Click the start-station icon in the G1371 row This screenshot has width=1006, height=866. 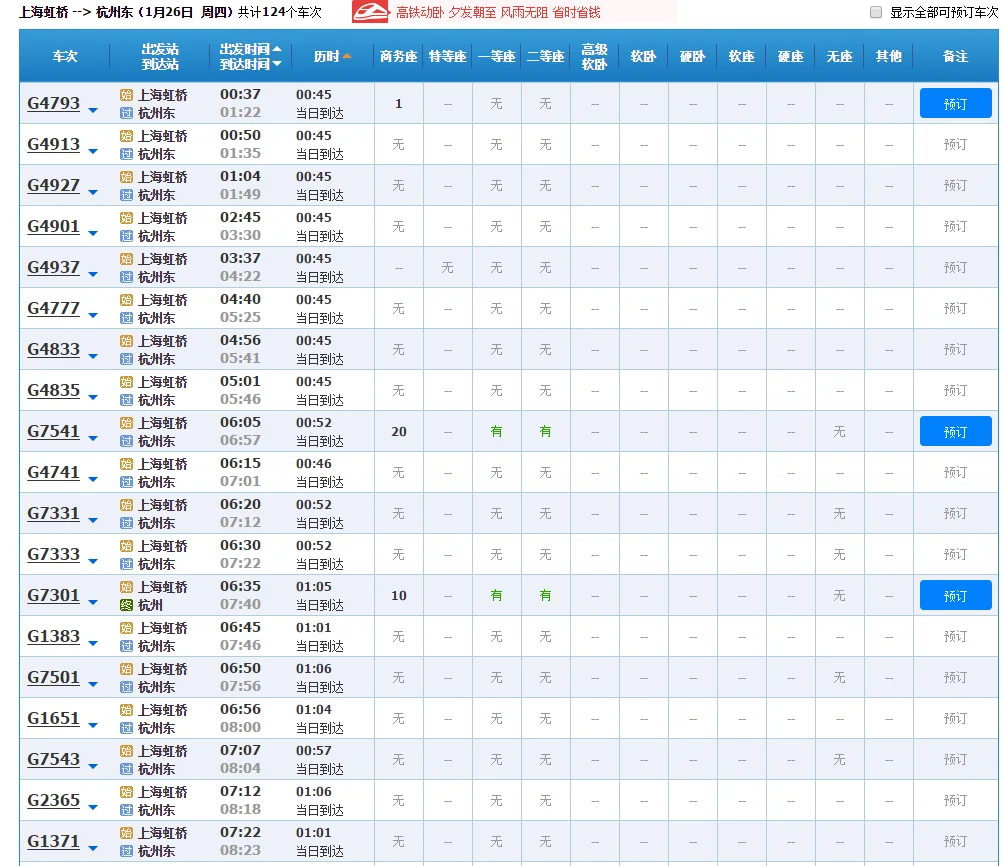pyautogui.click(x=126, y=833)
